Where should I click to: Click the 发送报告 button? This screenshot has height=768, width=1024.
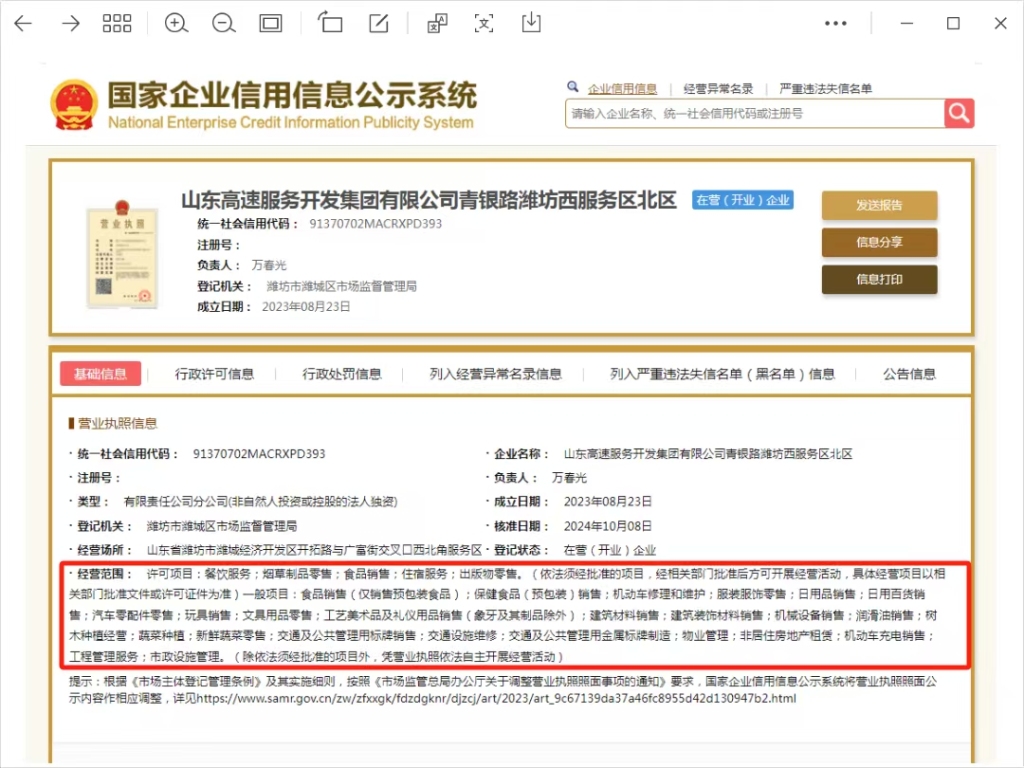pyautogui.click(x=879, y=205)
